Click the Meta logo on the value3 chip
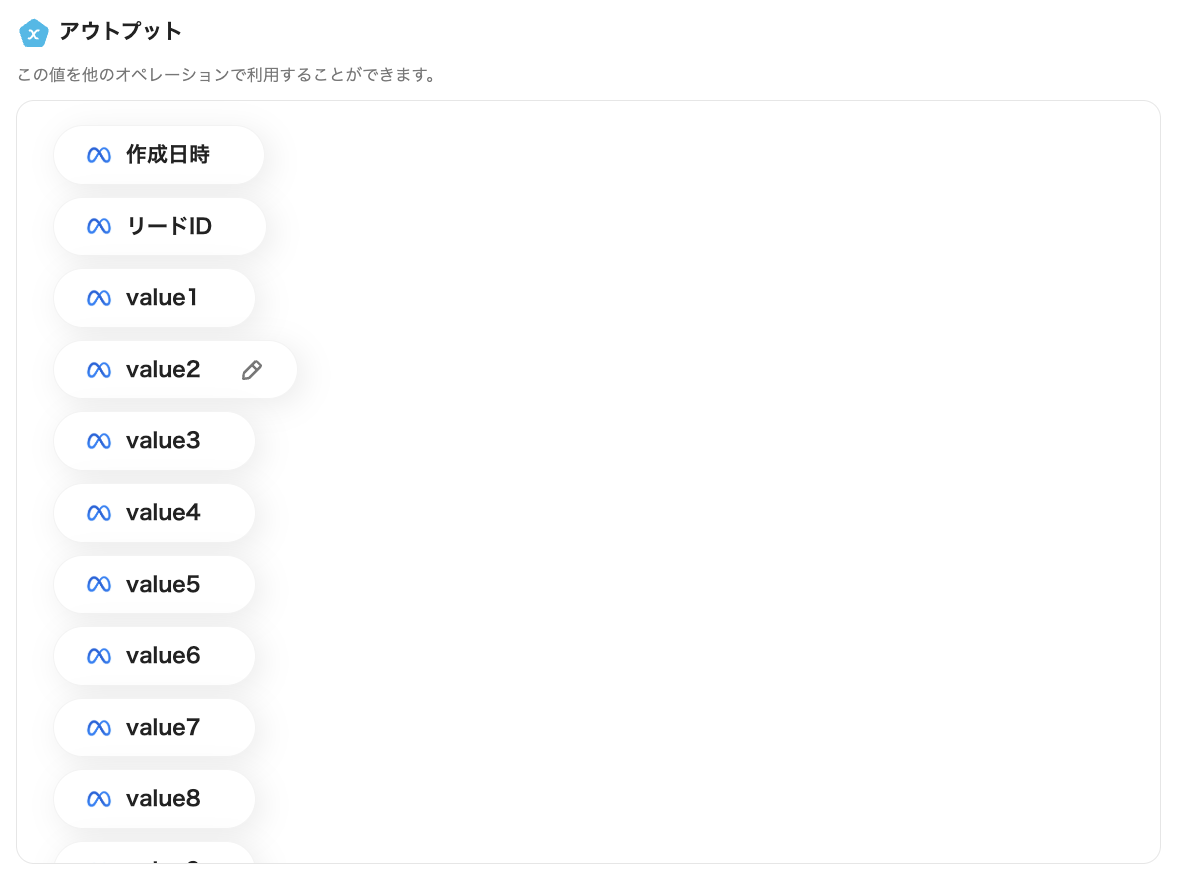 98,441
